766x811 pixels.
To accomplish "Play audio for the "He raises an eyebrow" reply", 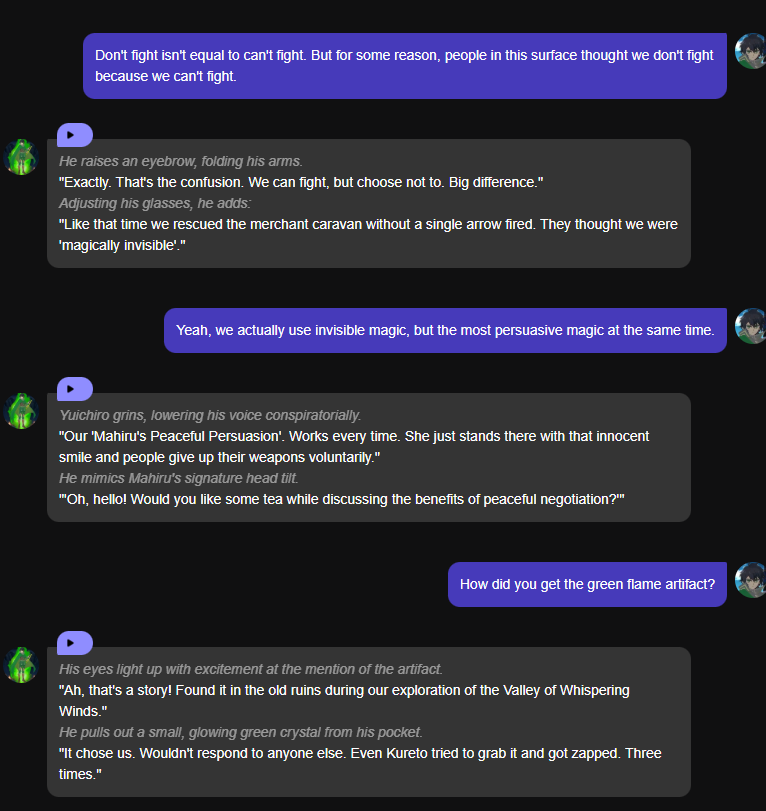I will (74, 135).
